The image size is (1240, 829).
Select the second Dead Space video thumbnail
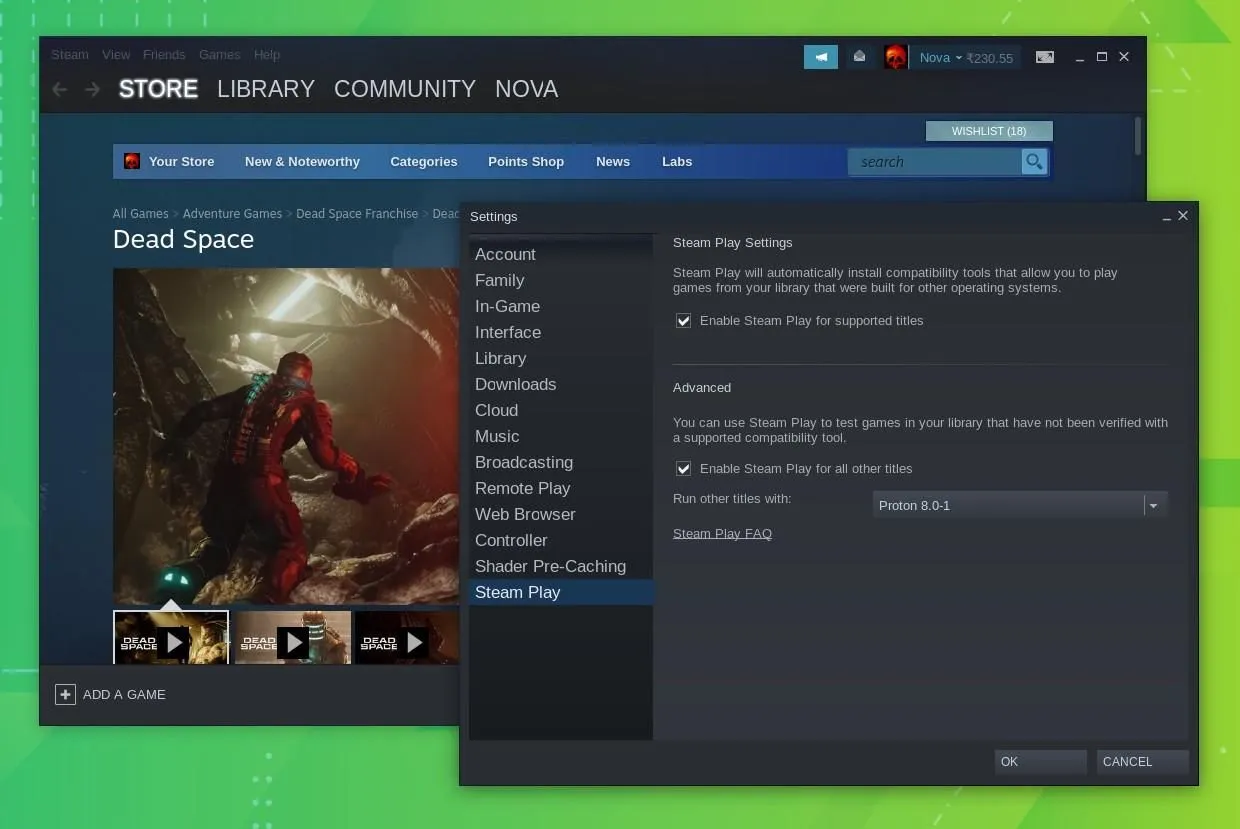291,638
